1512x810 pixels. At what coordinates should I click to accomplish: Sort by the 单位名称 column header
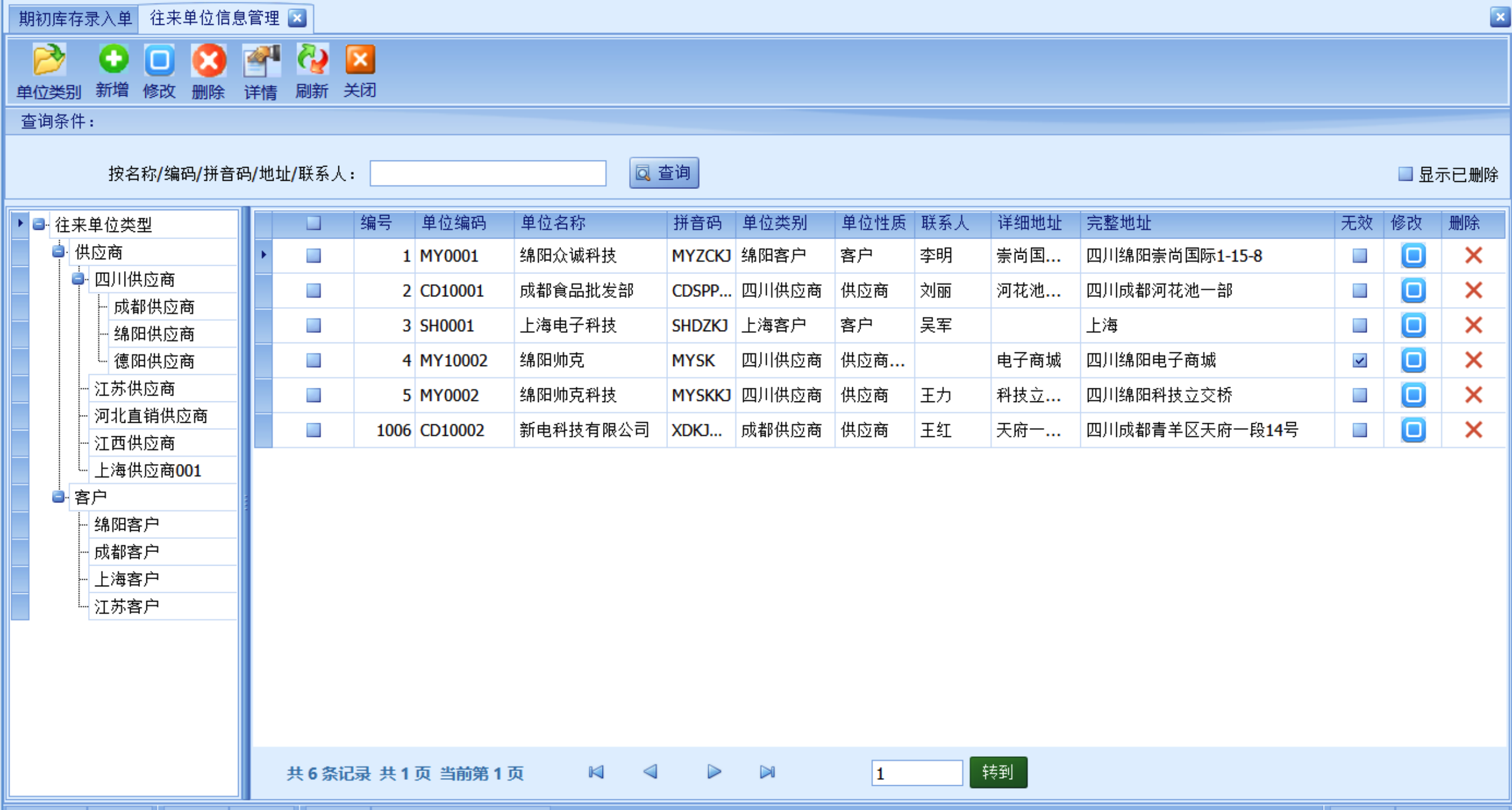pyautogui.click(x=590, y=223)
